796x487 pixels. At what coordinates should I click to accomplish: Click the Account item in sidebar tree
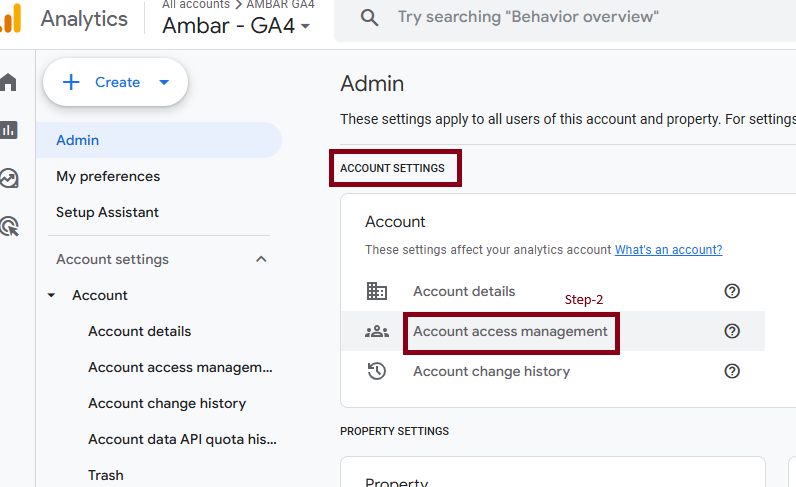click(x=100, y=295)
